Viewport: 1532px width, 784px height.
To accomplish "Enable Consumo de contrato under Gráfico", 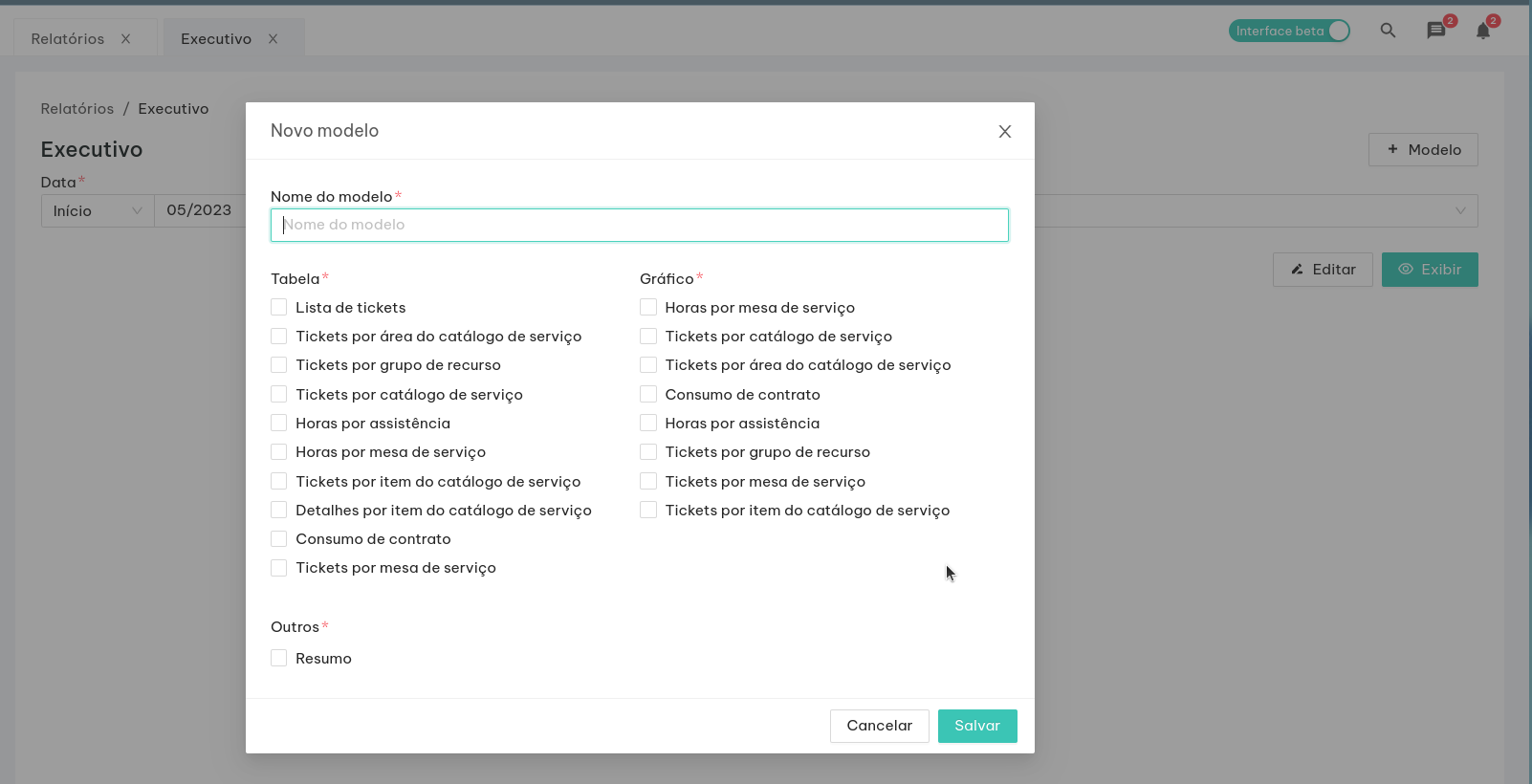I will click(648, 394).
